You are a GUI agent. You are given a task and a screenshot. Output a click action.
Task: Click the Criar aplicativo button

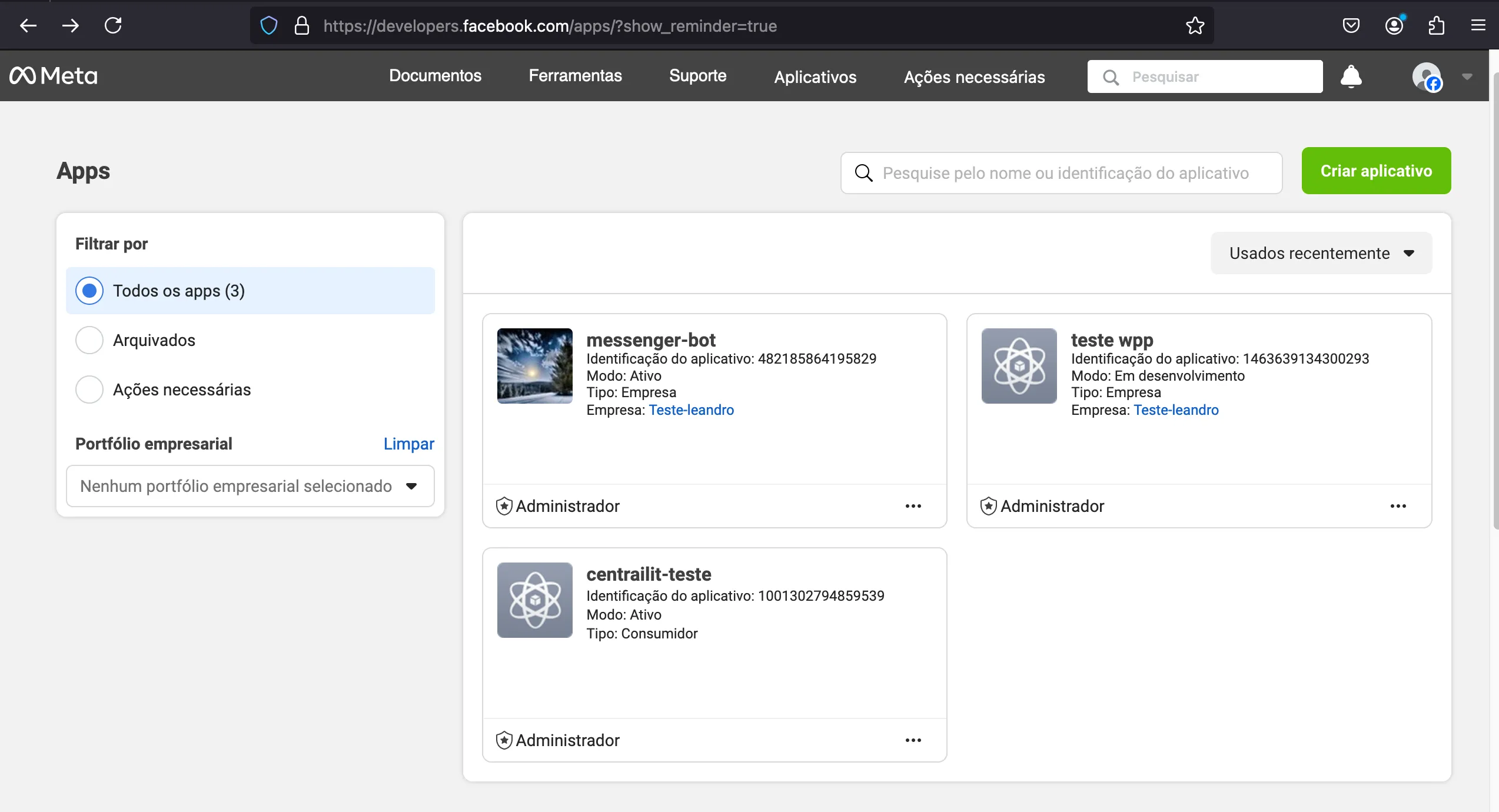pos(1376,171)
